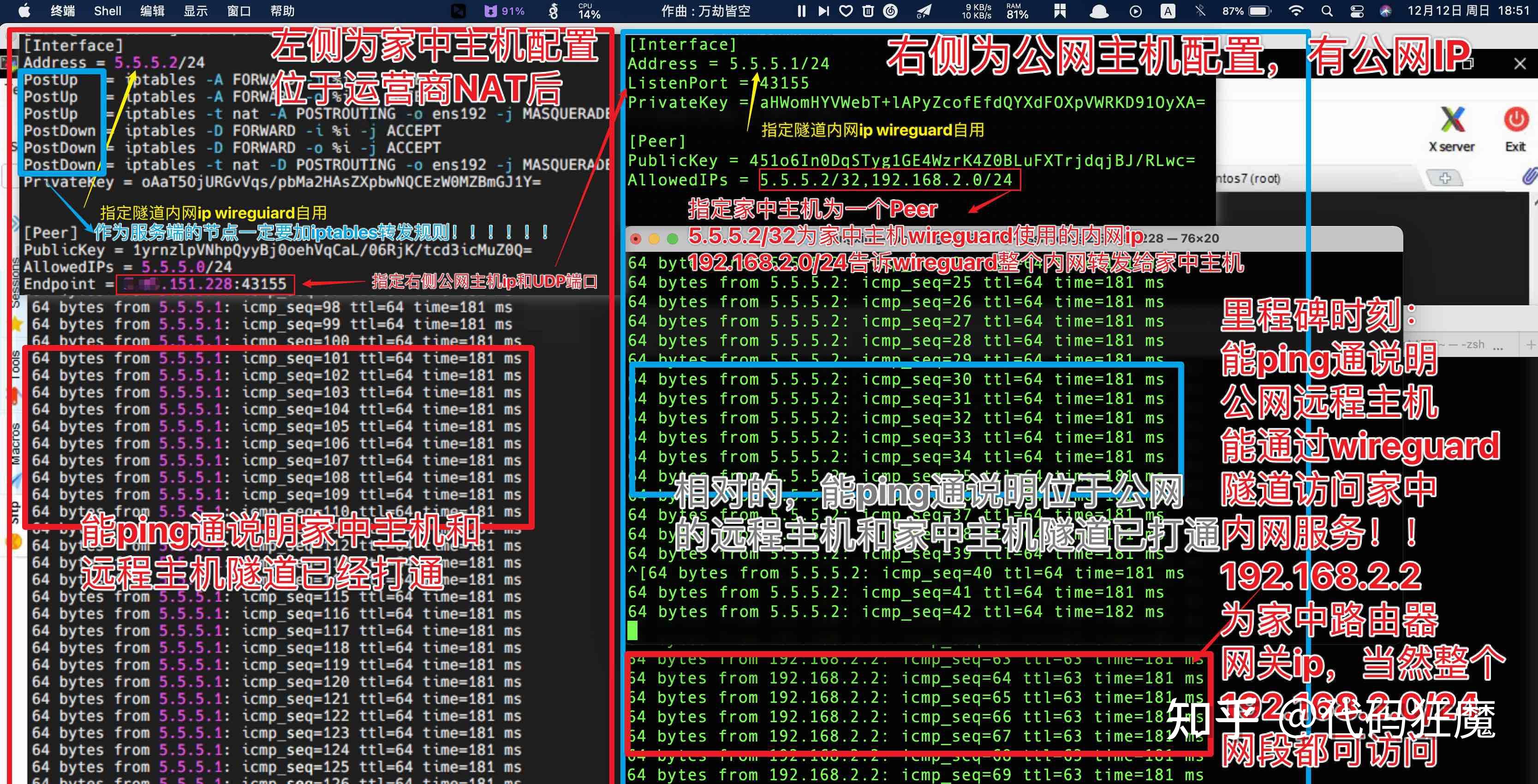Screen dimensions: 1538x784
Task: Open the CPU 14% usage monitor
Action: (589, 11)
